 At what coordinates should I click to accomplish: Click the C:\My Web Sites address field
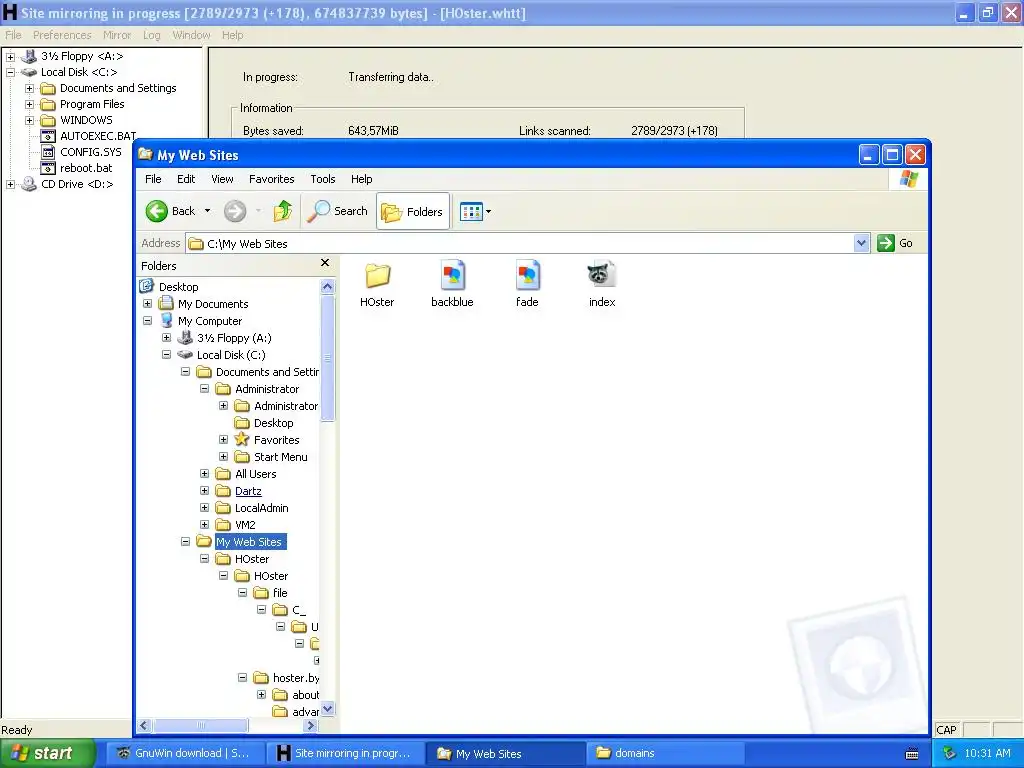pos(519,244)
